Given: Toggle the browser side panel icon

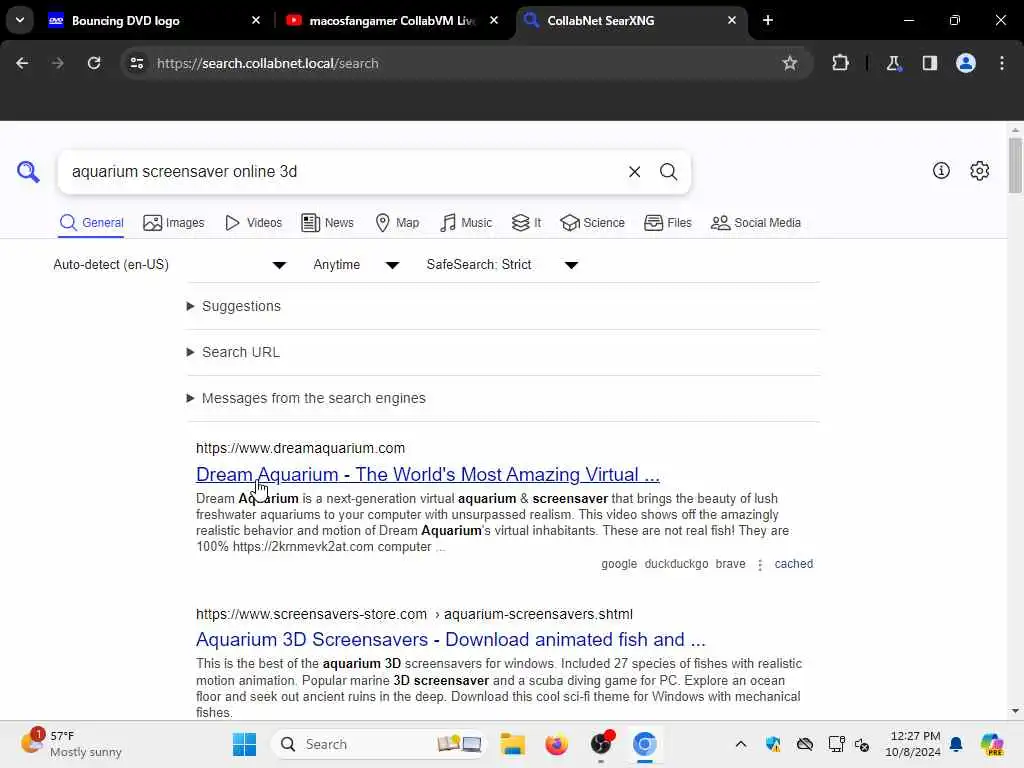Looking at the screenshot, I should click(x=930, y=63).
